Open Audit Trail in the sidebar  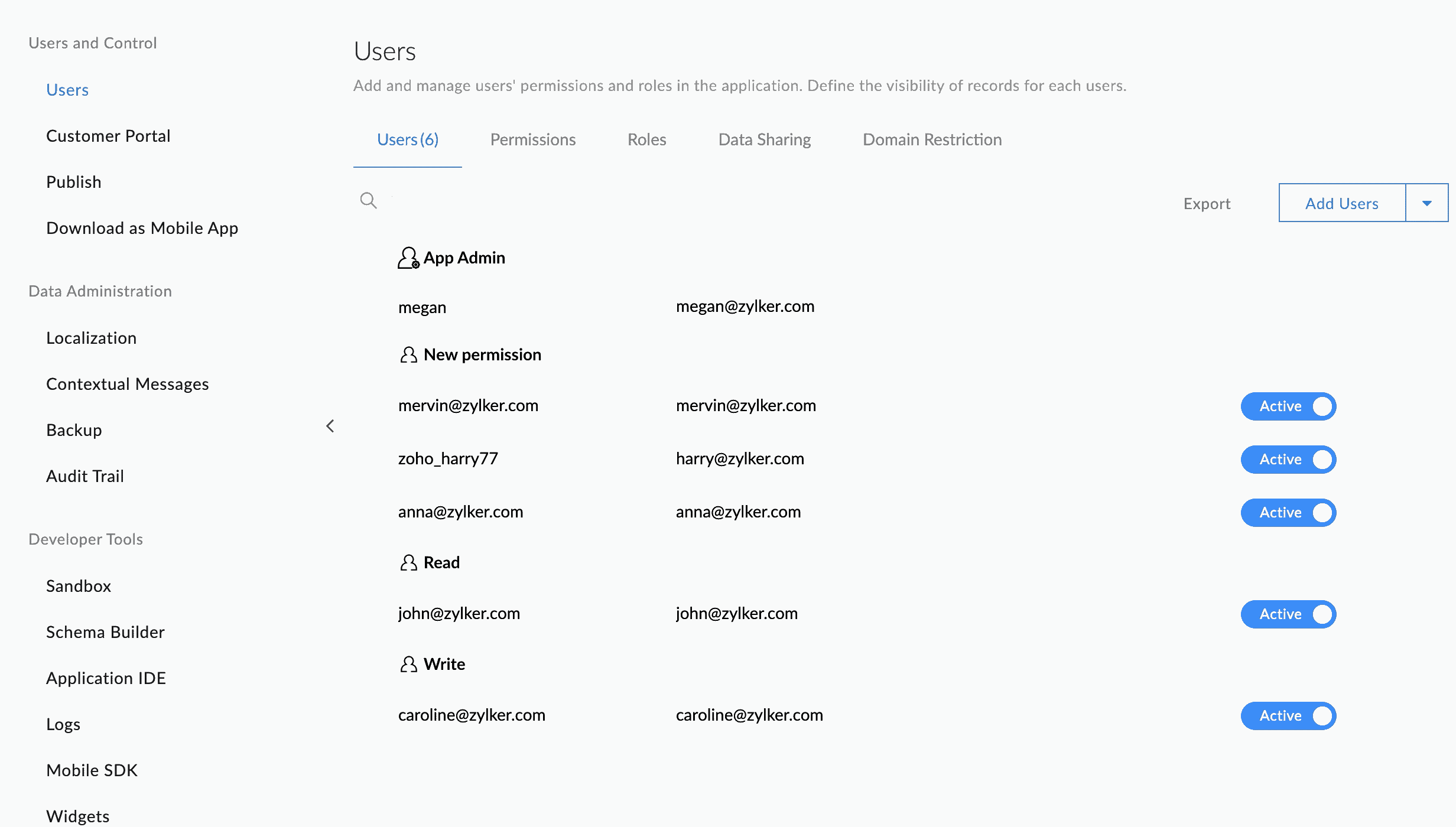[x=85, y=476]
